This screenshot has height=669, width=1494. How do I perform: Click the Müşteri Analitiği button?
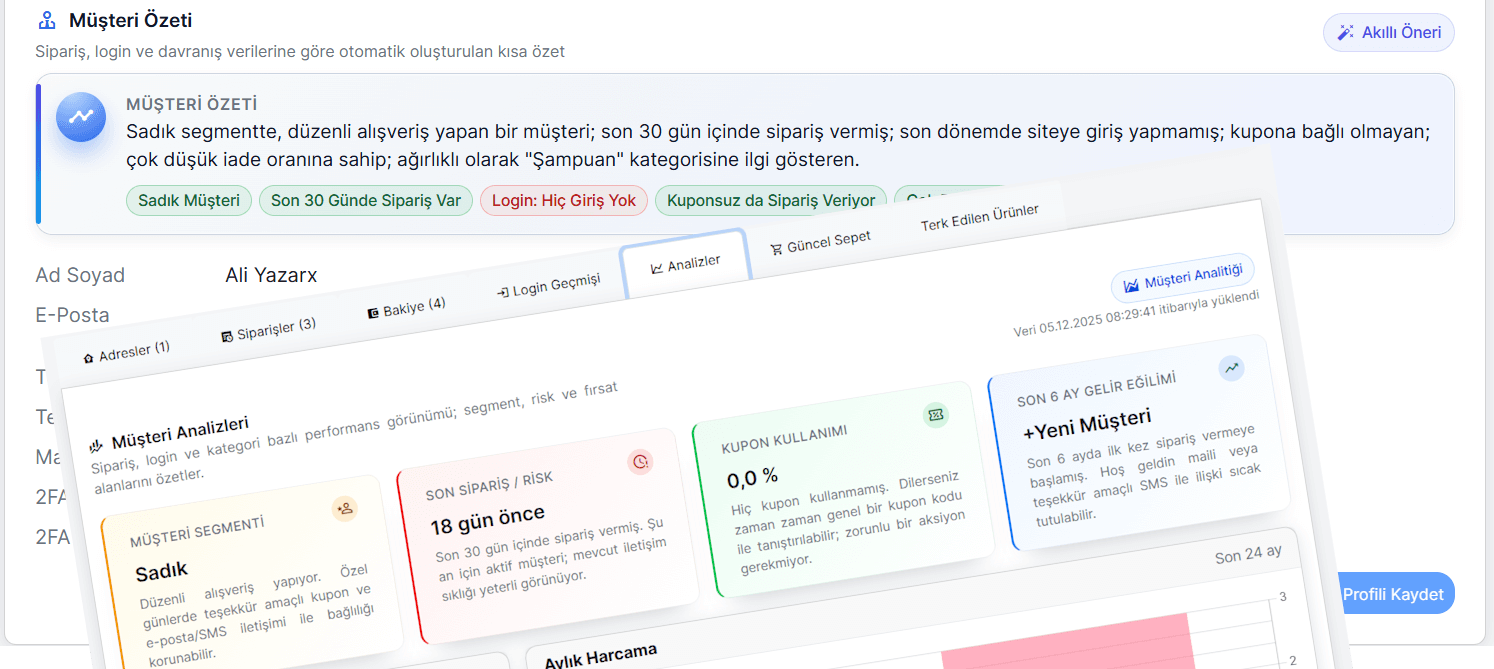[x=1183, y=277]
